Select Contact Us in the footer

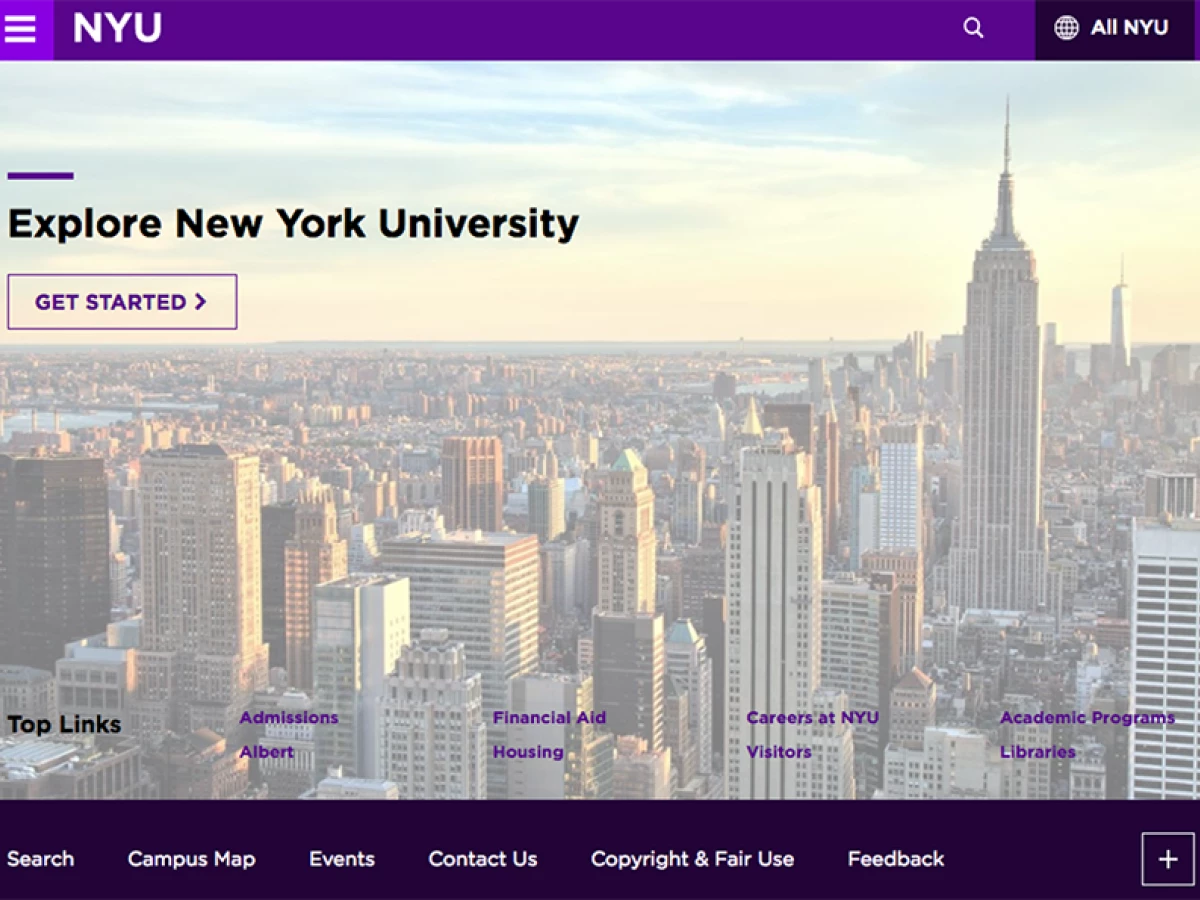[x=483, y=859]
